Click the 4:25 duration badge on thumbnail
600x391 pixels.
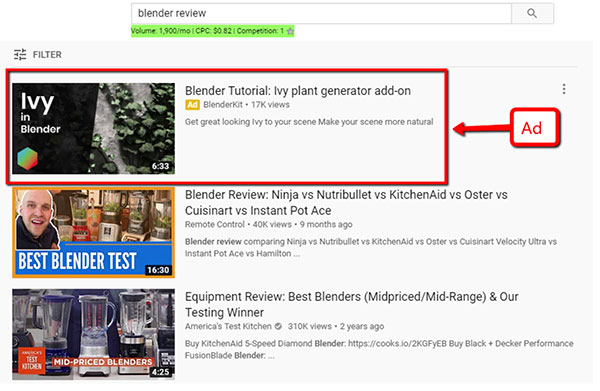[x=160, y=372]
